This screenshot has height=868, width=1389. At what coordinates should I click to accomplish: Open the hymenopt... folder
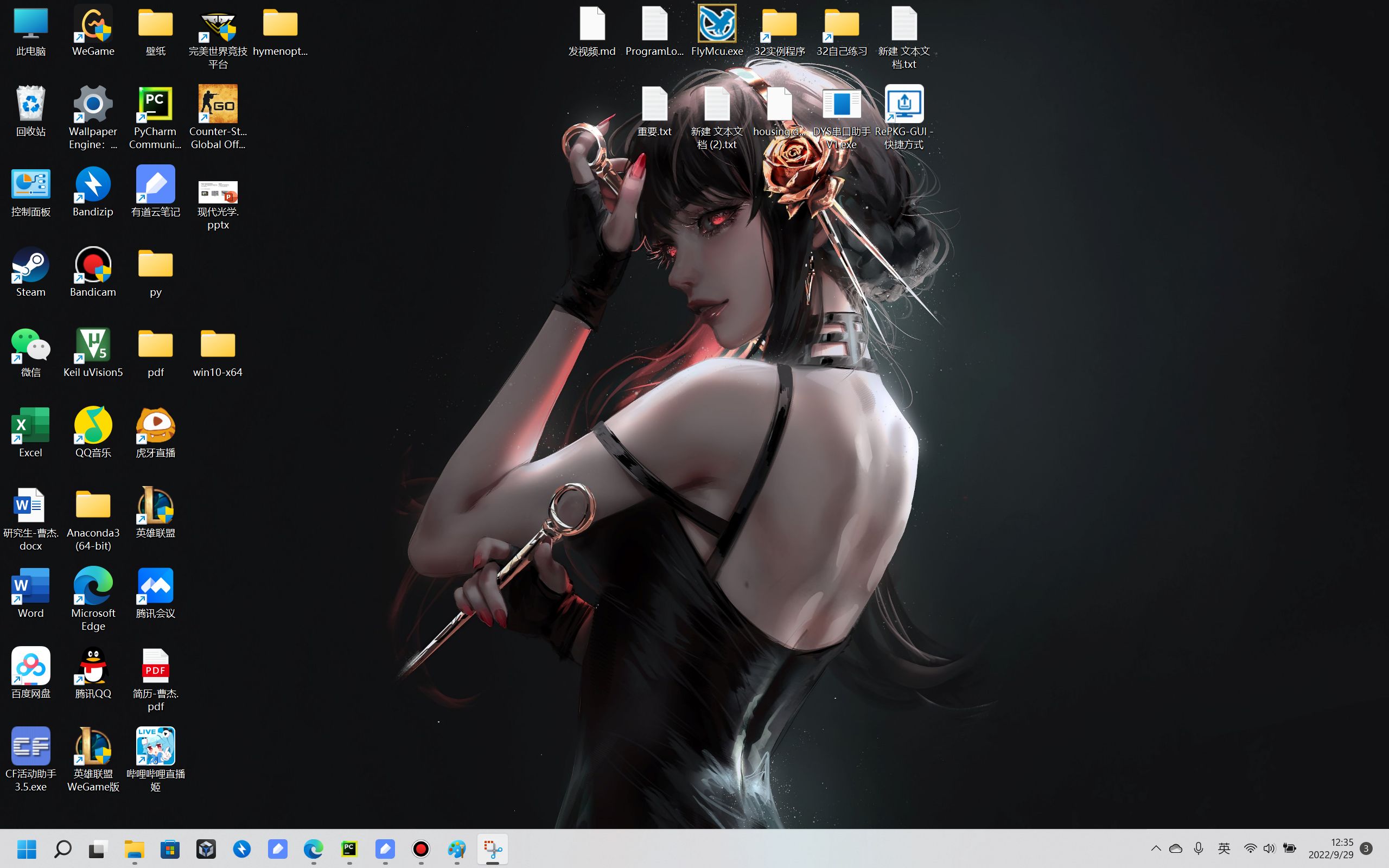point(280,31)
